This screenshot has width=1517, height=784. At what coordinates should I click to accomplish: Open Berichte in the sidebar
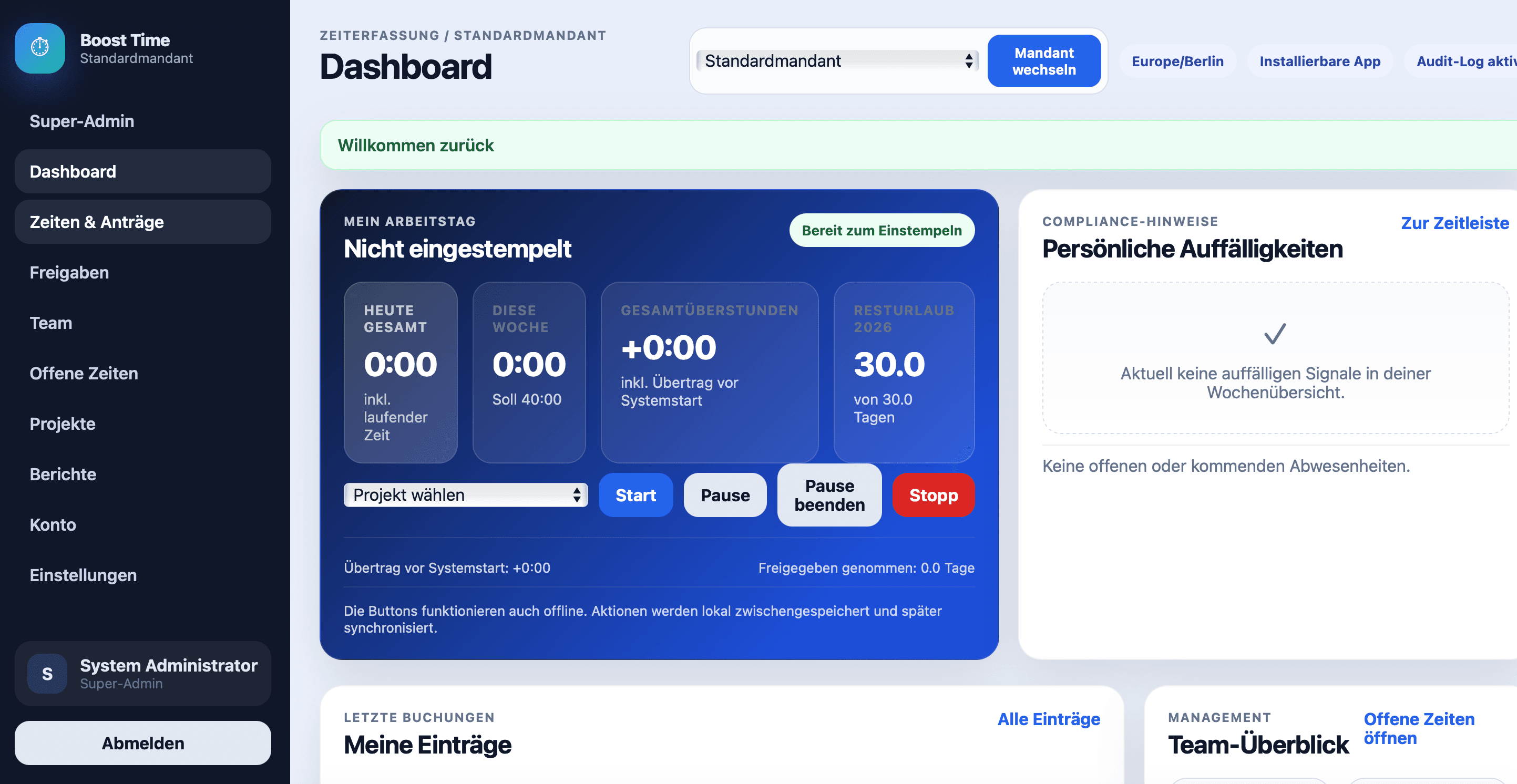tap(142, 474)
